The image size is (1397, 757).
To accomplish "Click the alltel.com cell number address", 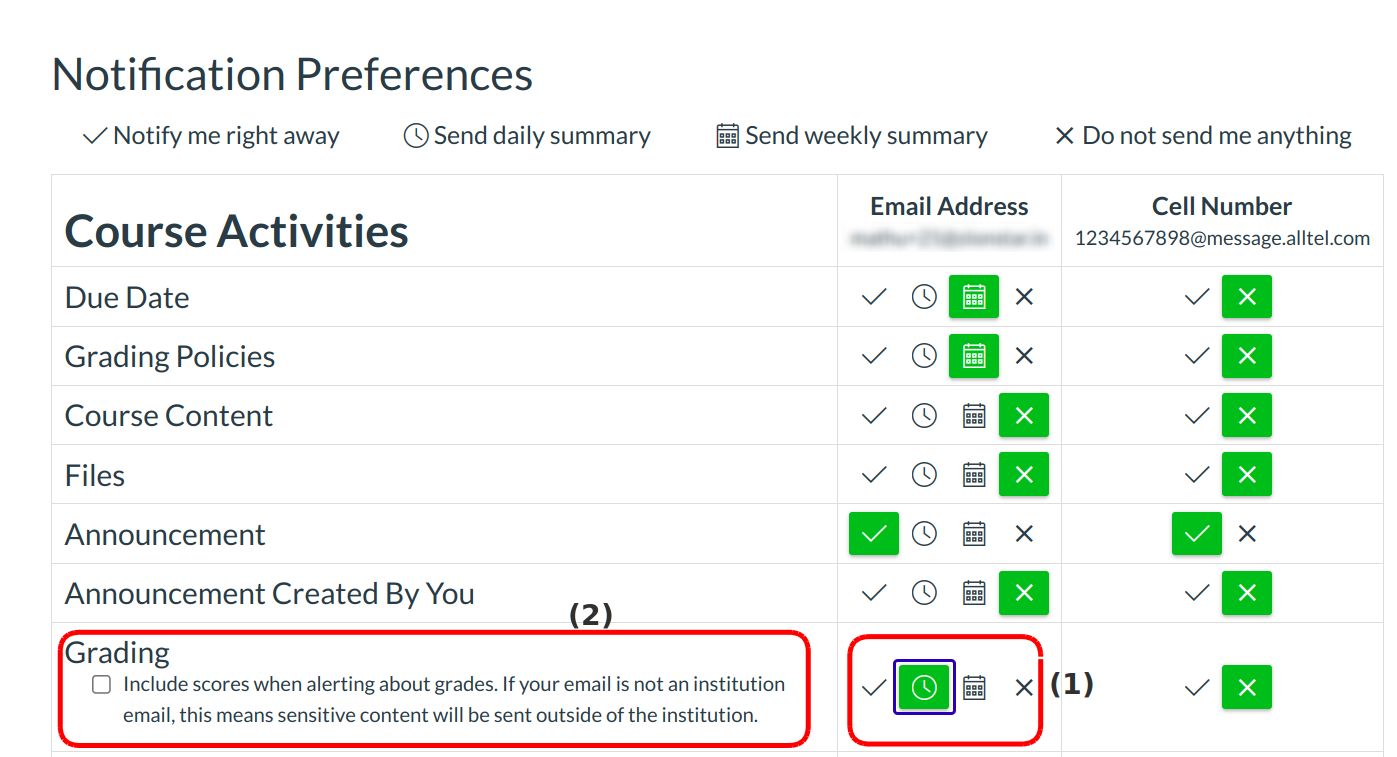I will [x=1221, y=238].
